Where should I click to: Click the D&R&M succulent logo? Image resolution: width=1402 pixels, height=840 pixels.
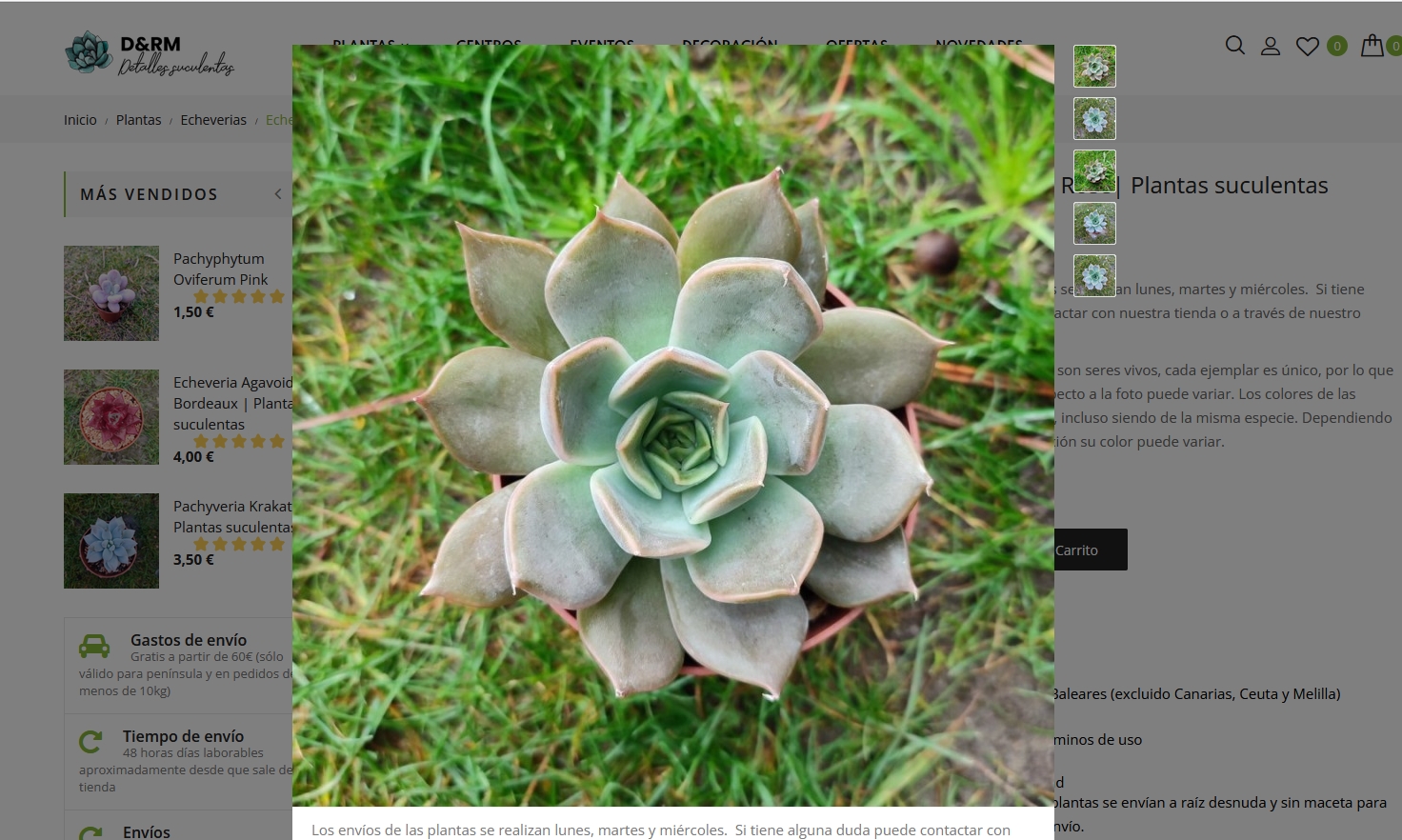click(x=150, y=53)
